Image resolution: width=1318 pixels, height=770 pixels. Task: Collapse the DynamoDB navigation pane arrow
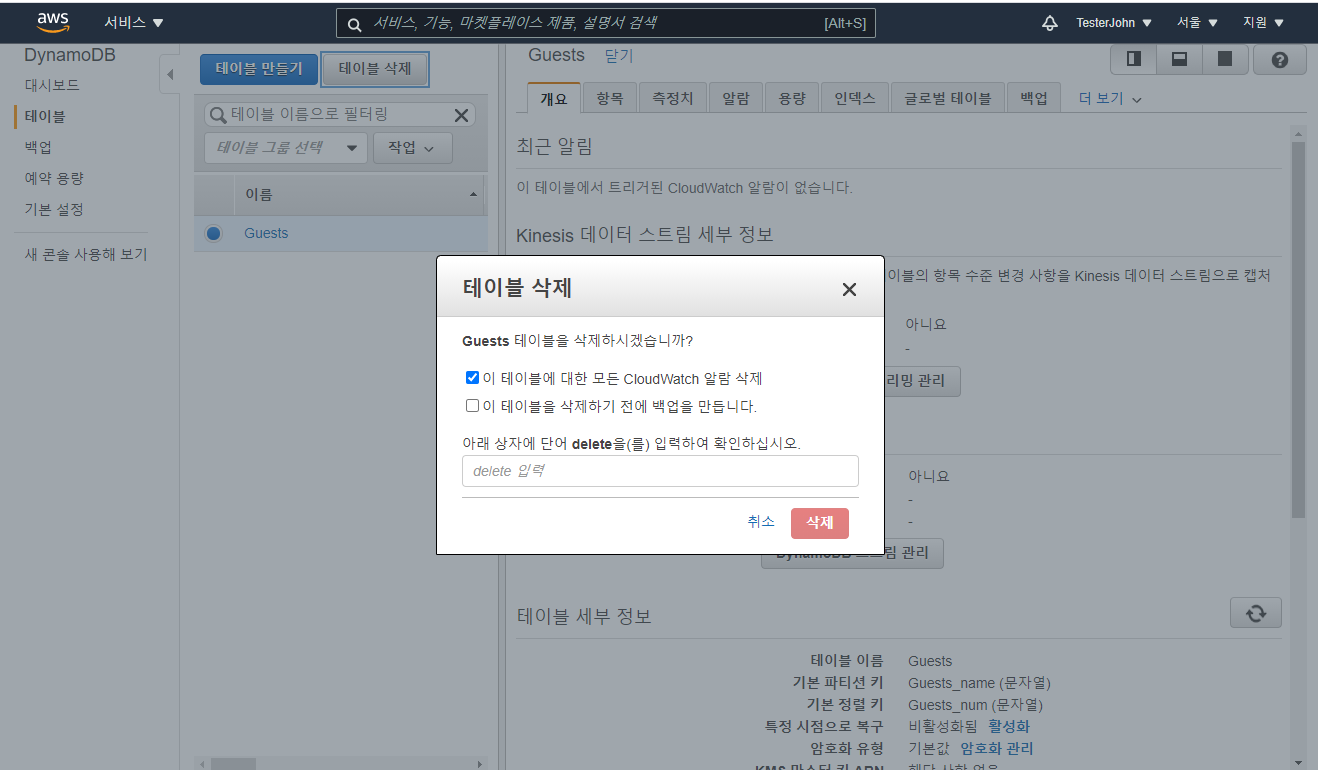pos(169,74)
